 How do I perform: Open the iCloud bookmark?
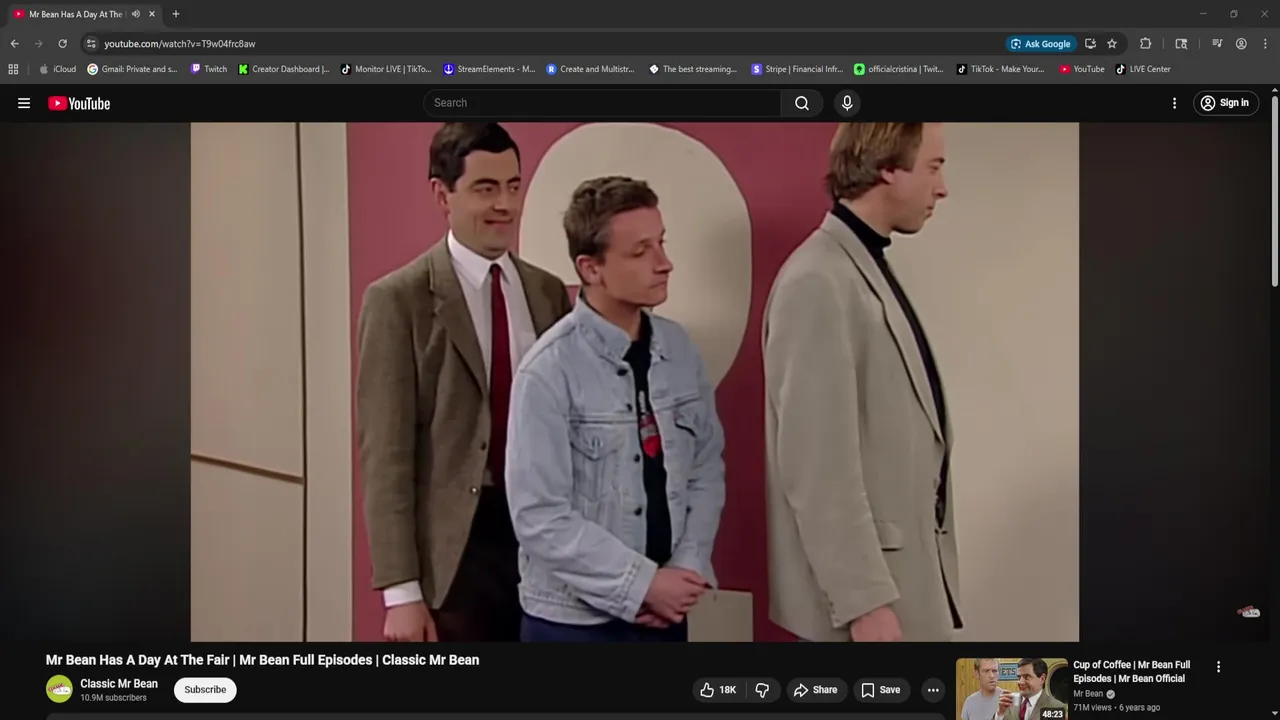tap(57, 69)
